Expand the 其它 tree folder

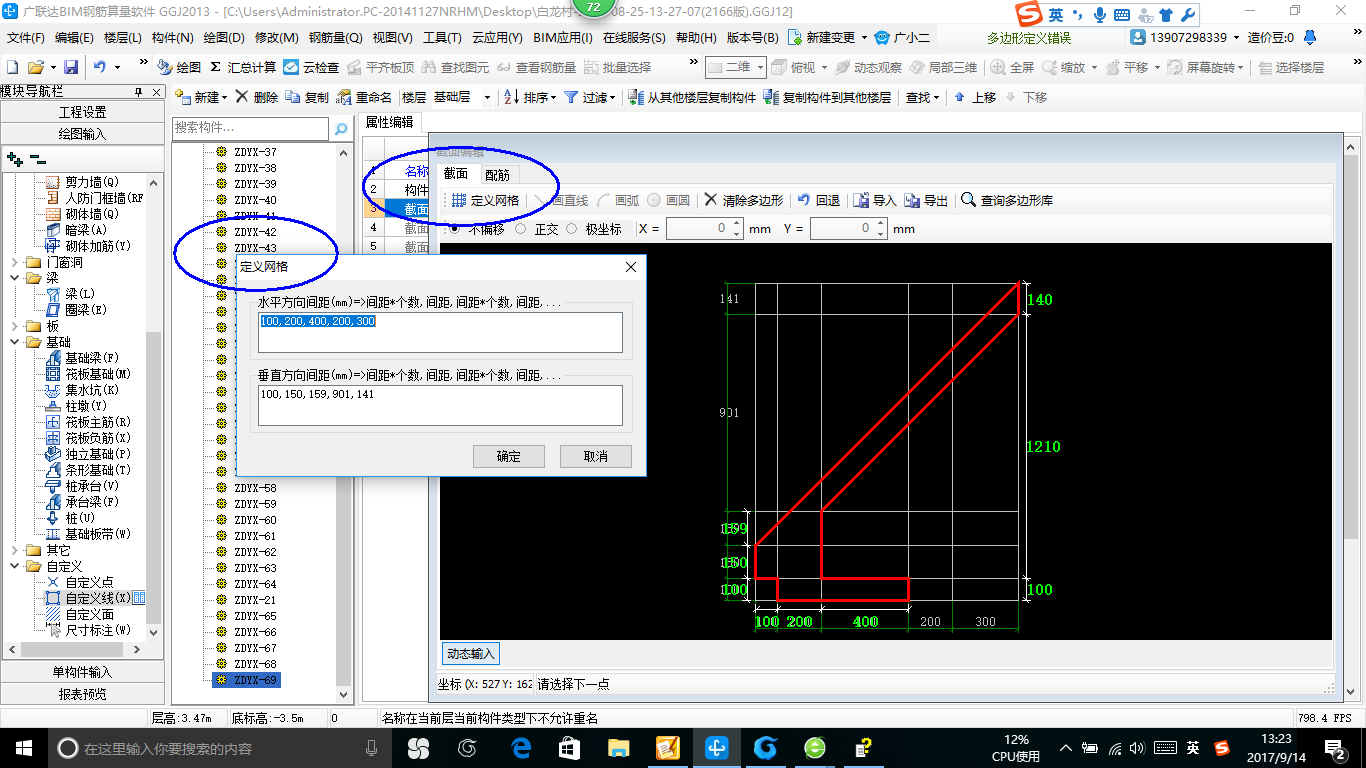tap(15, 550)
